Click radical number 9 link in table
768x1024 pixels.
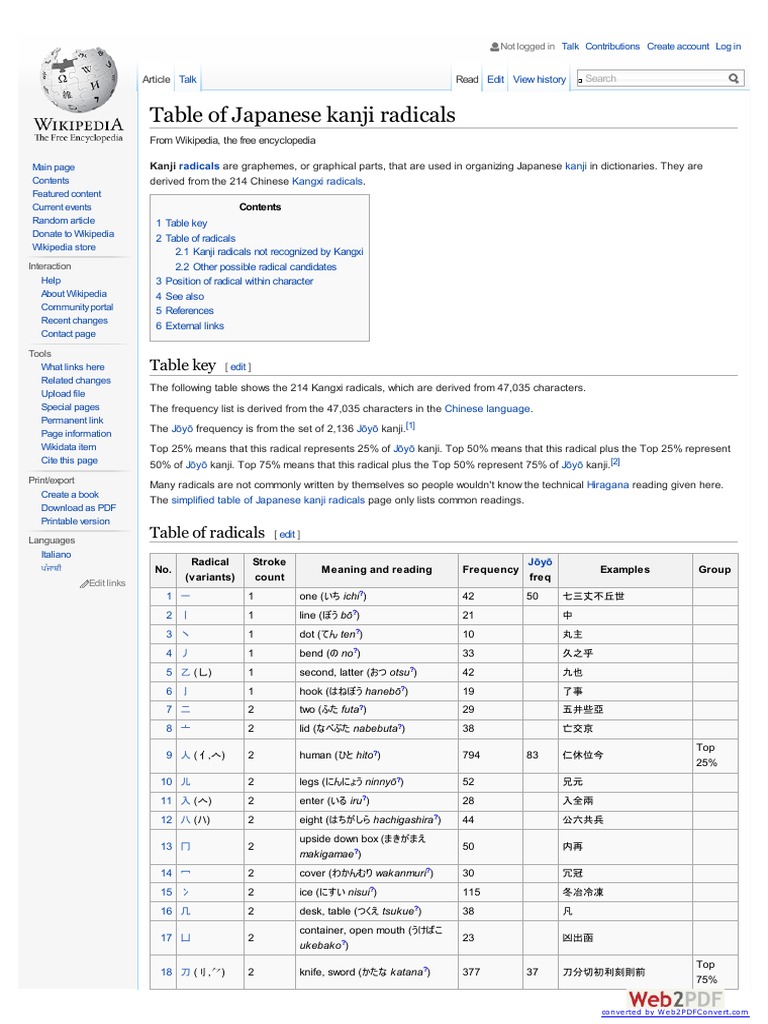(x=168, y=755)
